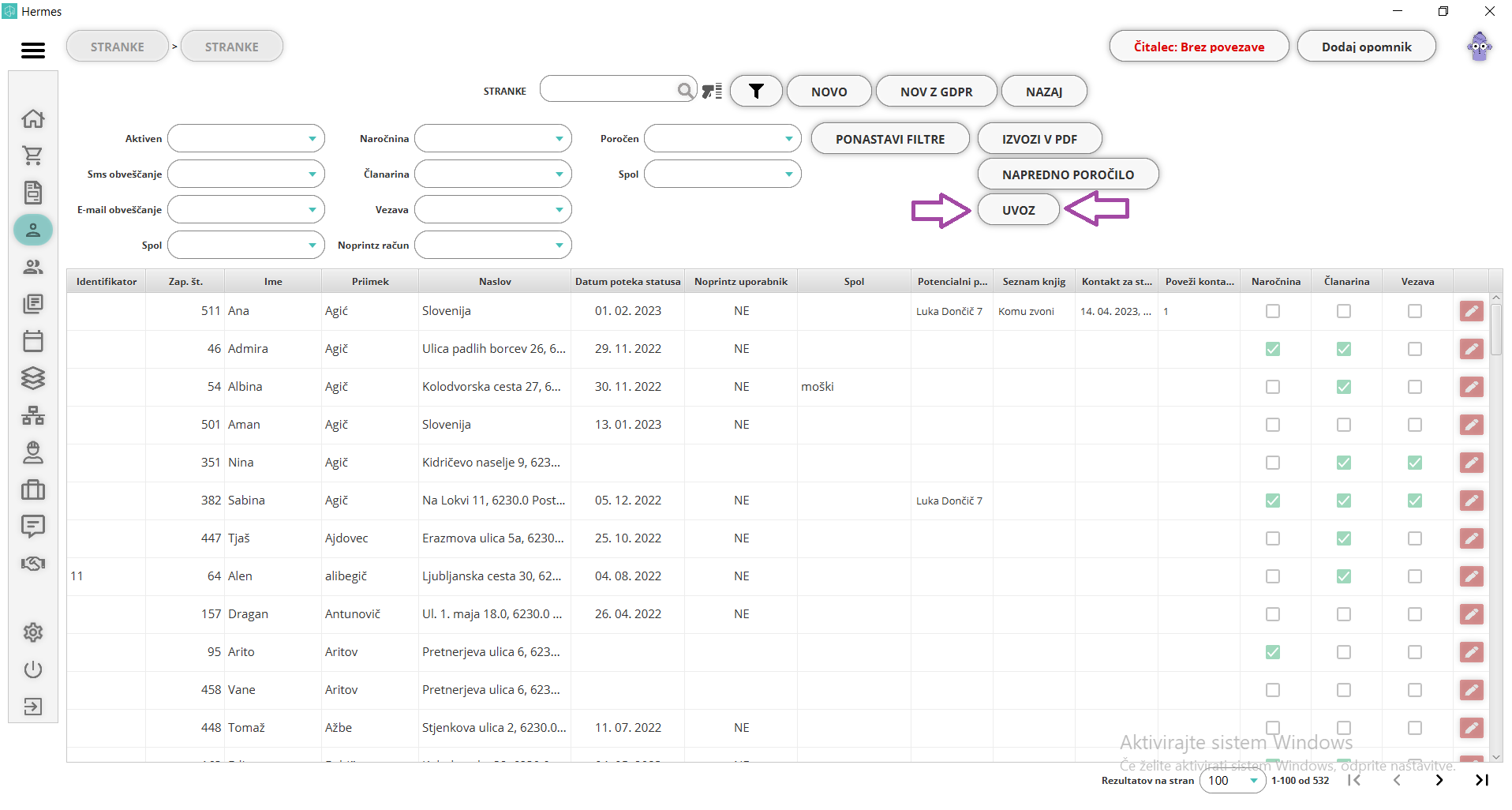Open the groups people sidebar icon

[x=33, y=267]
